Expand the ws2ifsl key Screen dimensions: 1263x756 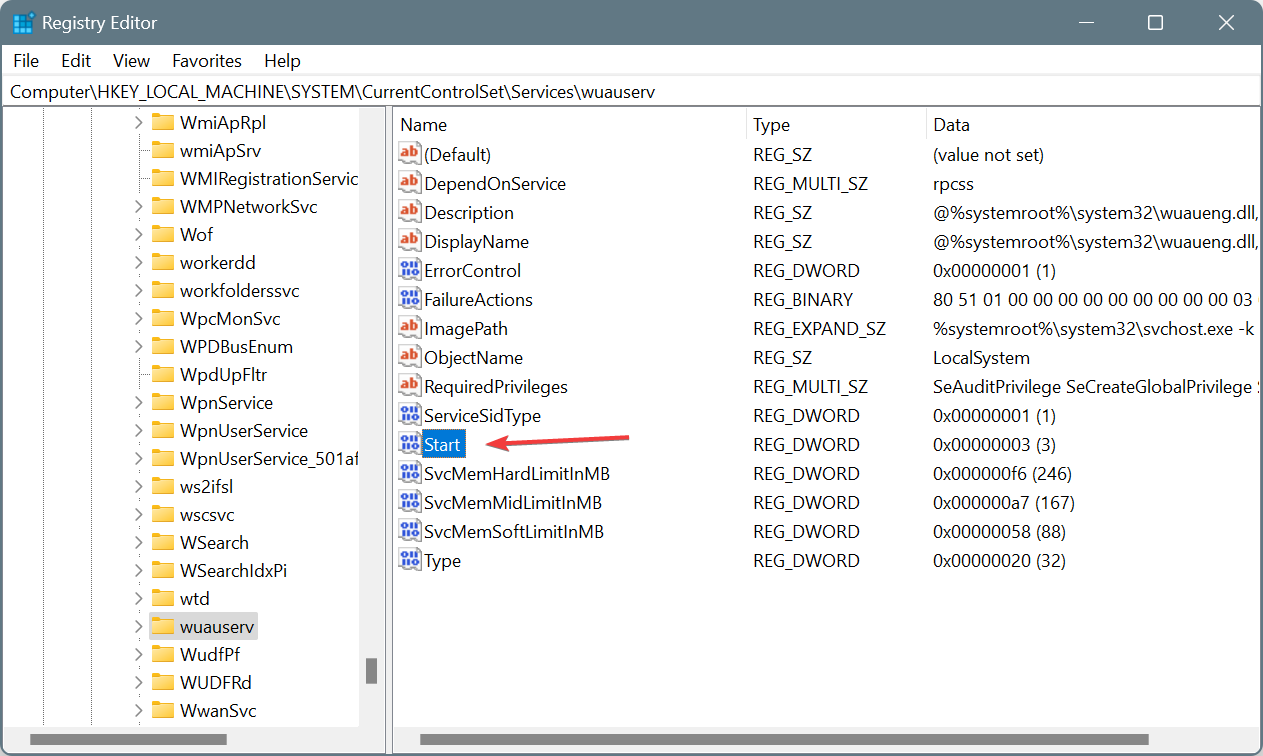pyautogui.click(x=138, y=487)
